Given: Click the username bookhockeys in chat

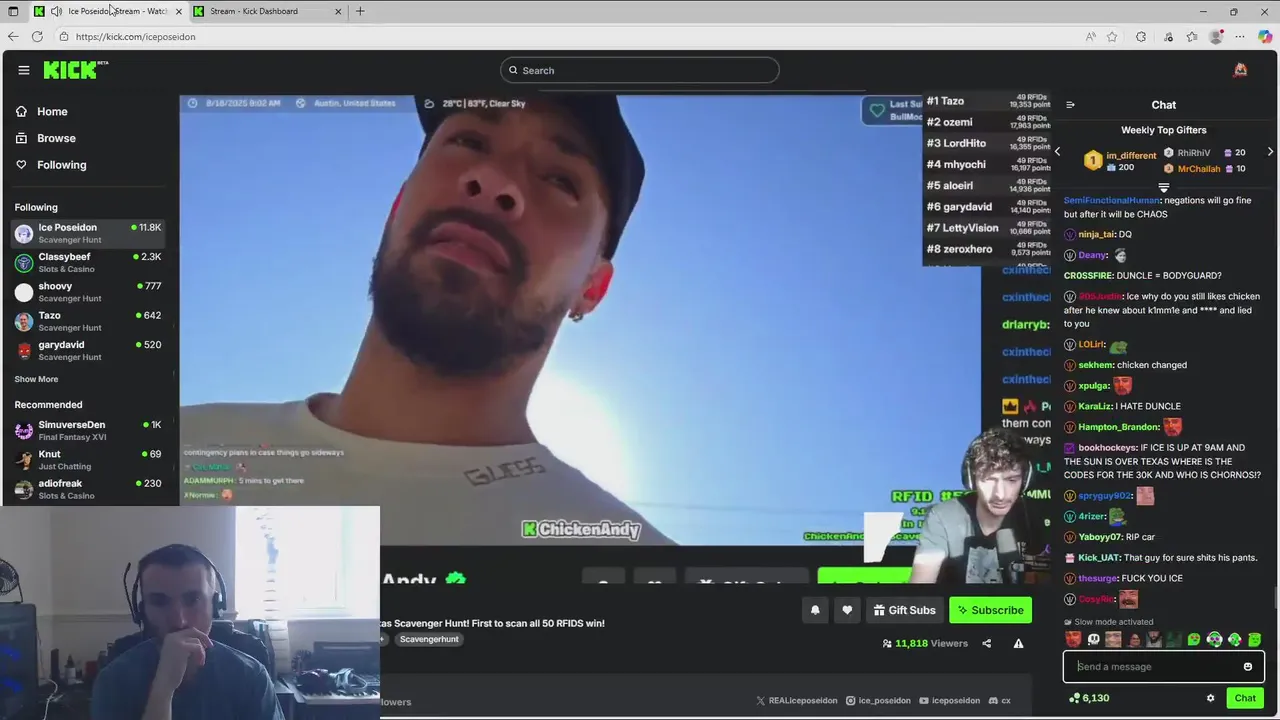Looking at the screenshot, I should pyautogui.click(x=1107, y=448).
